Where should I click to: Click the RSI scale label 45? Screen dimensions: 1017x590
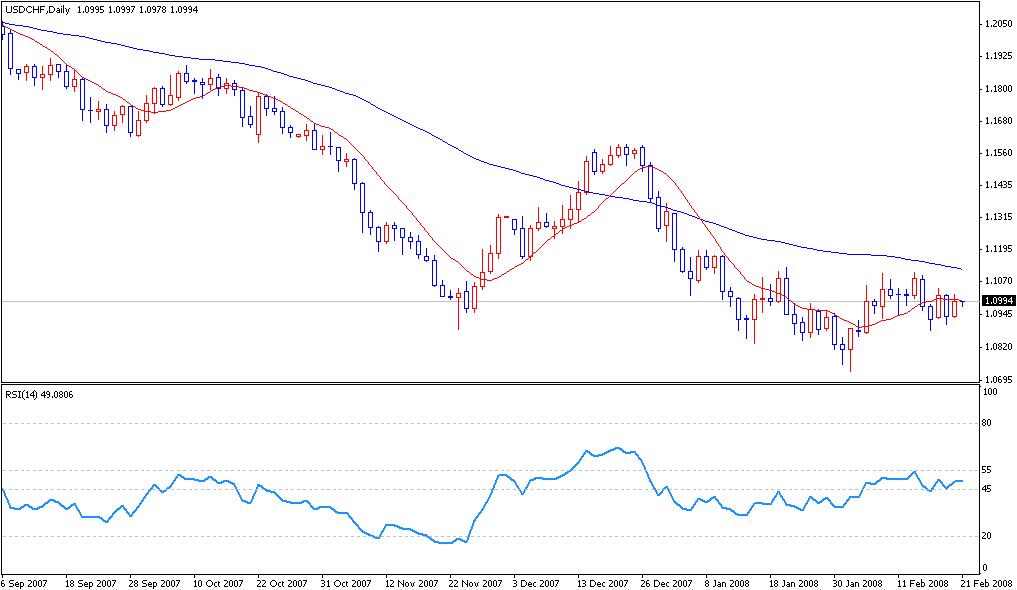[988, 489]
